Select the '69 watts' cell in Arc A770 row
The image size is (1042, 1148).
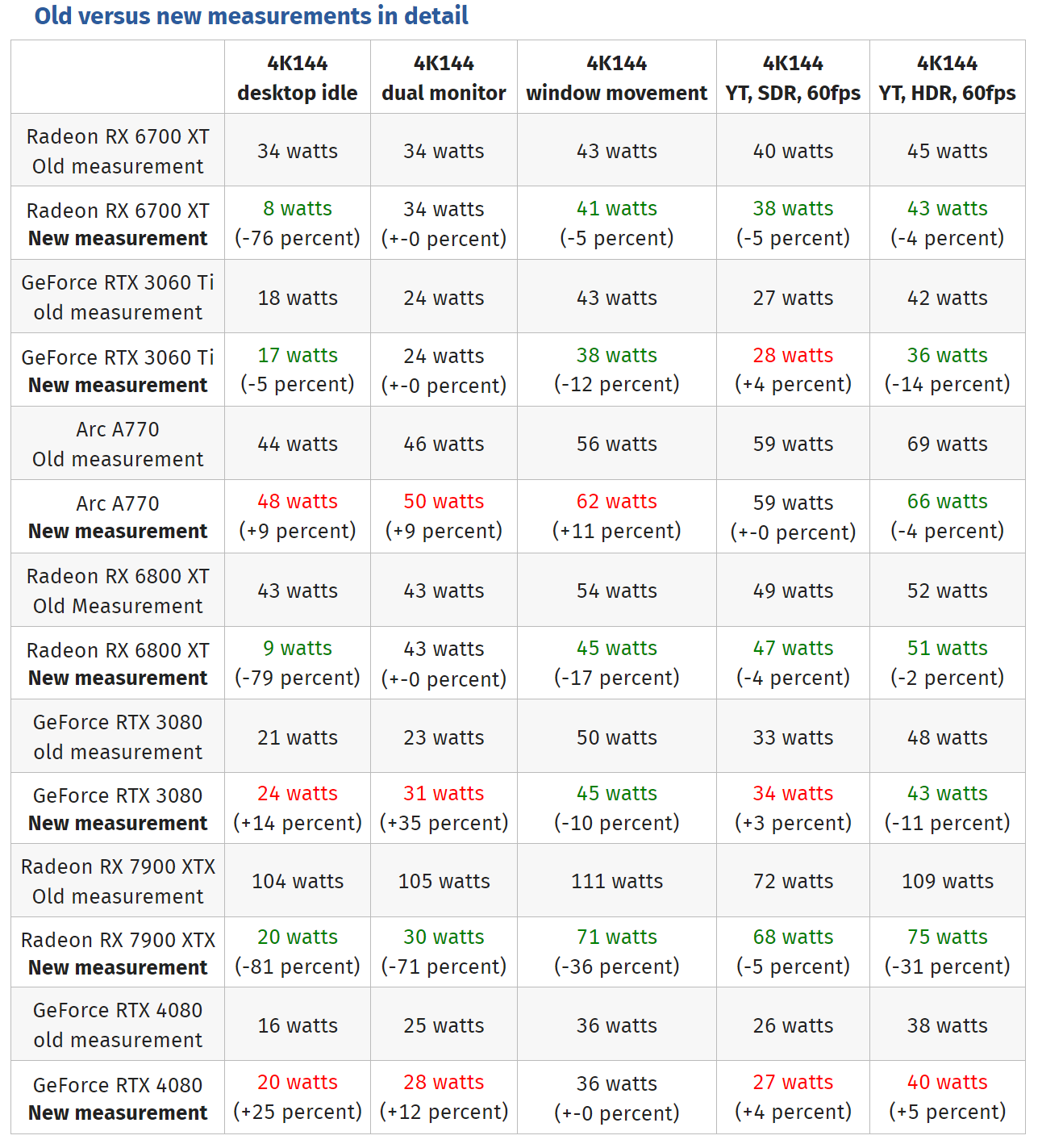[x=947, y=444]
